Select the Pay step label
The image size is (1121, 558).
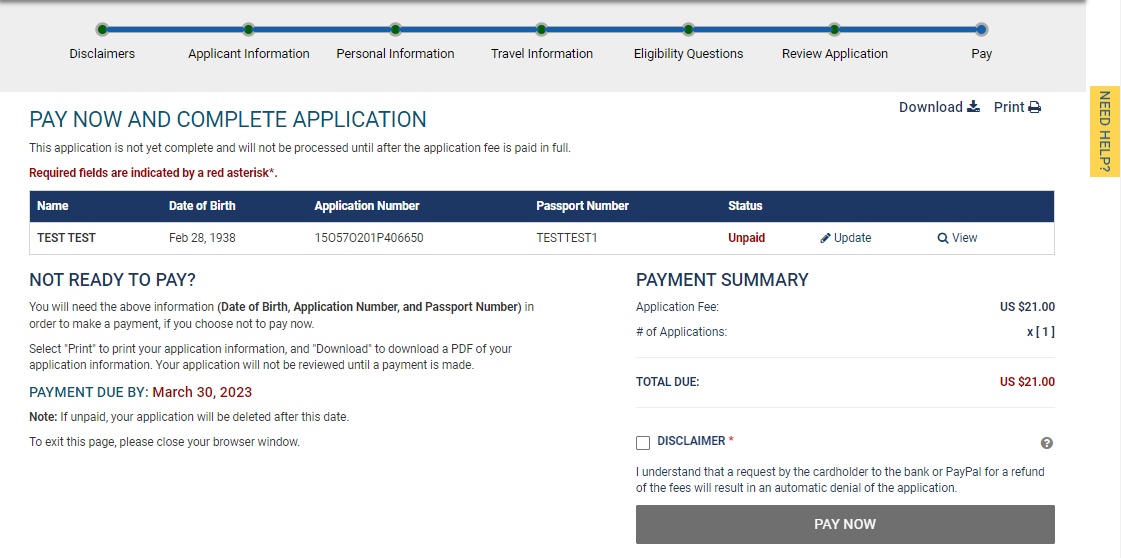click(x=981, y=54)
